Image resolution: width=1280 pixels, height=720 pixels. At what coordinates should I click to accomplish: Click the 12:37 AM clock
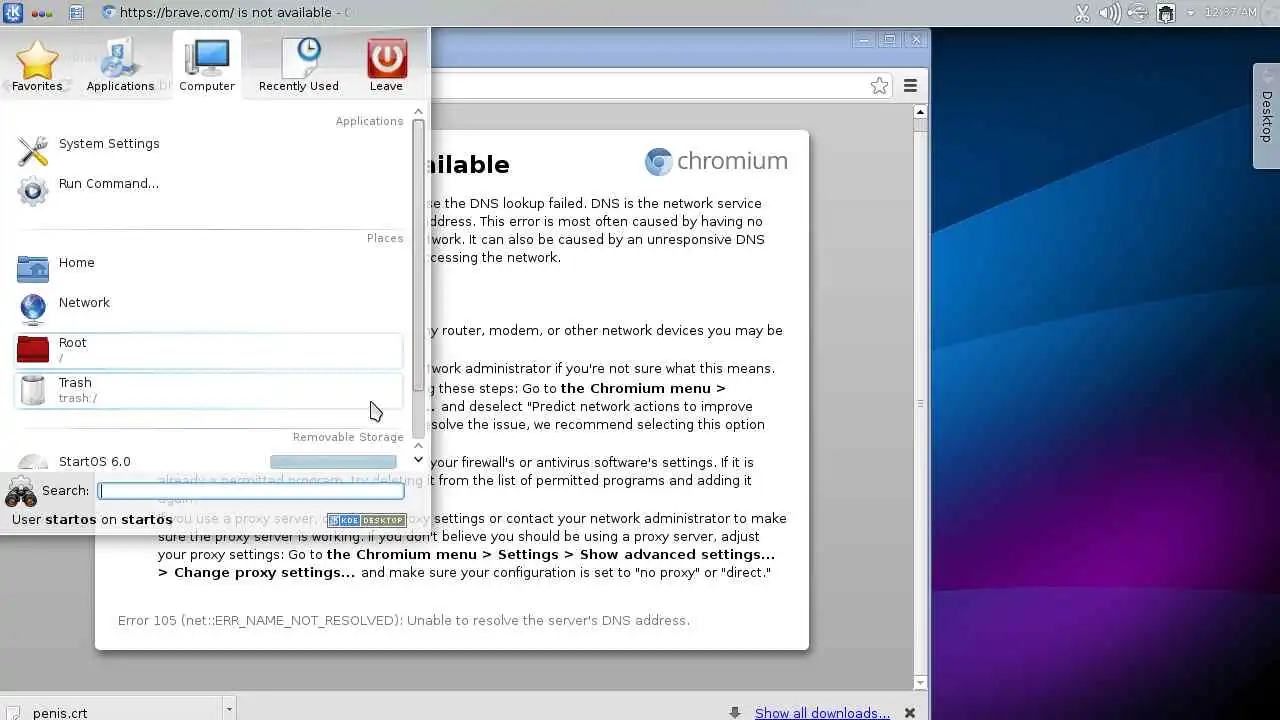pyautogui.click(x=1230, y=13)
